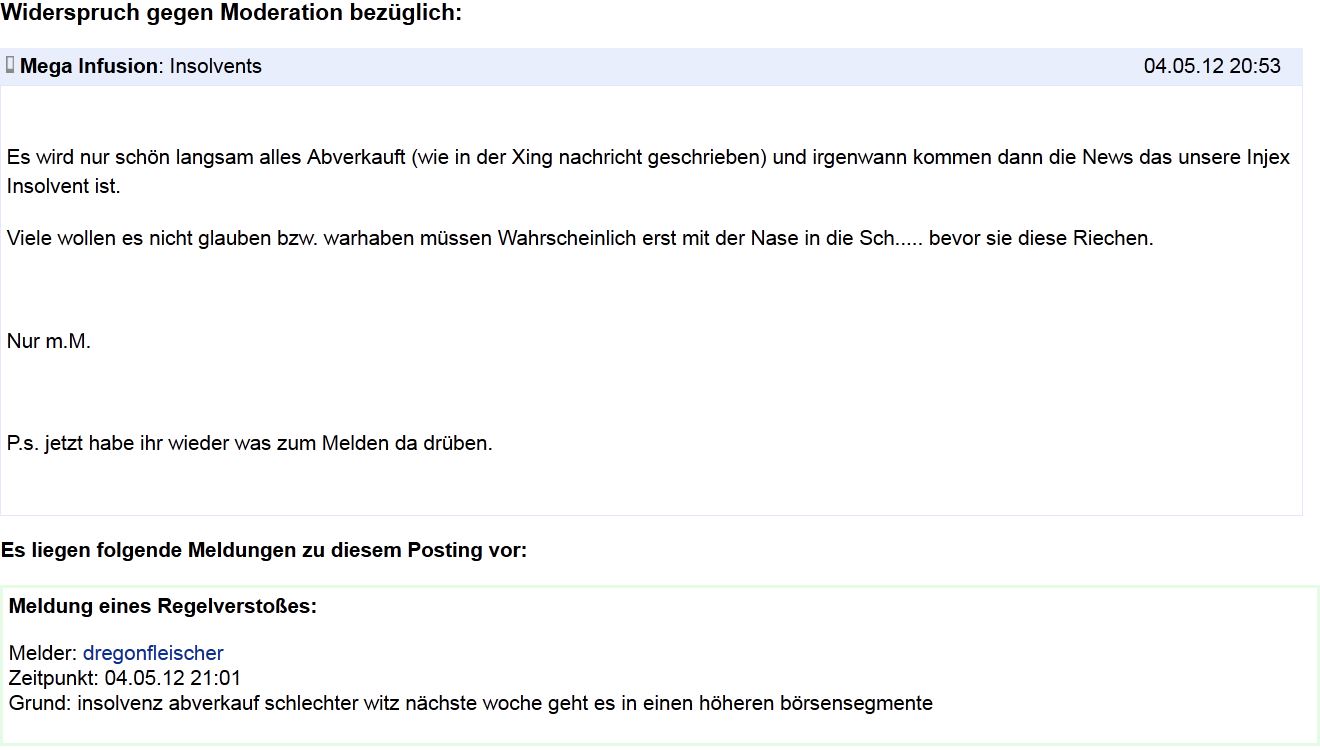Click the Melder label
The image size is (1320, 750).
(x=42, y=653)
